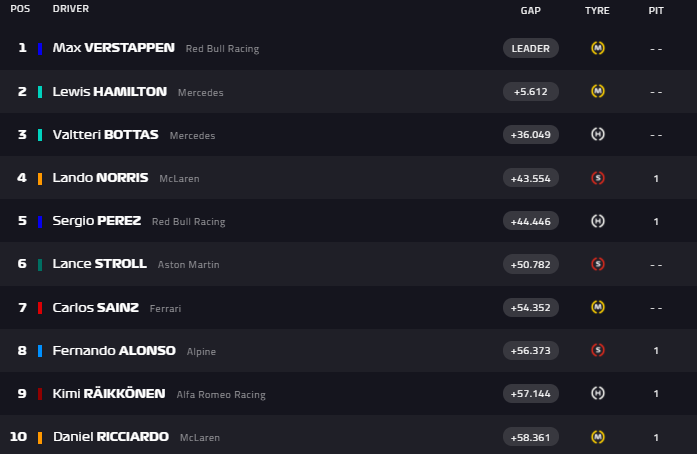Sort by the GAP column header
The height and width of the screenshot is (454, 697).
pos(531,10)
